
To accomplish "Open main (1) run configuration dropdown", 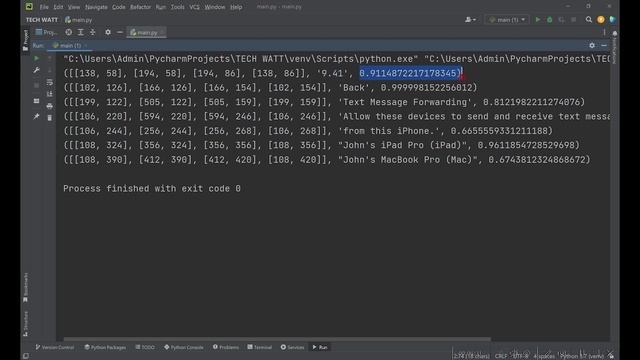I will coord(507,20).
